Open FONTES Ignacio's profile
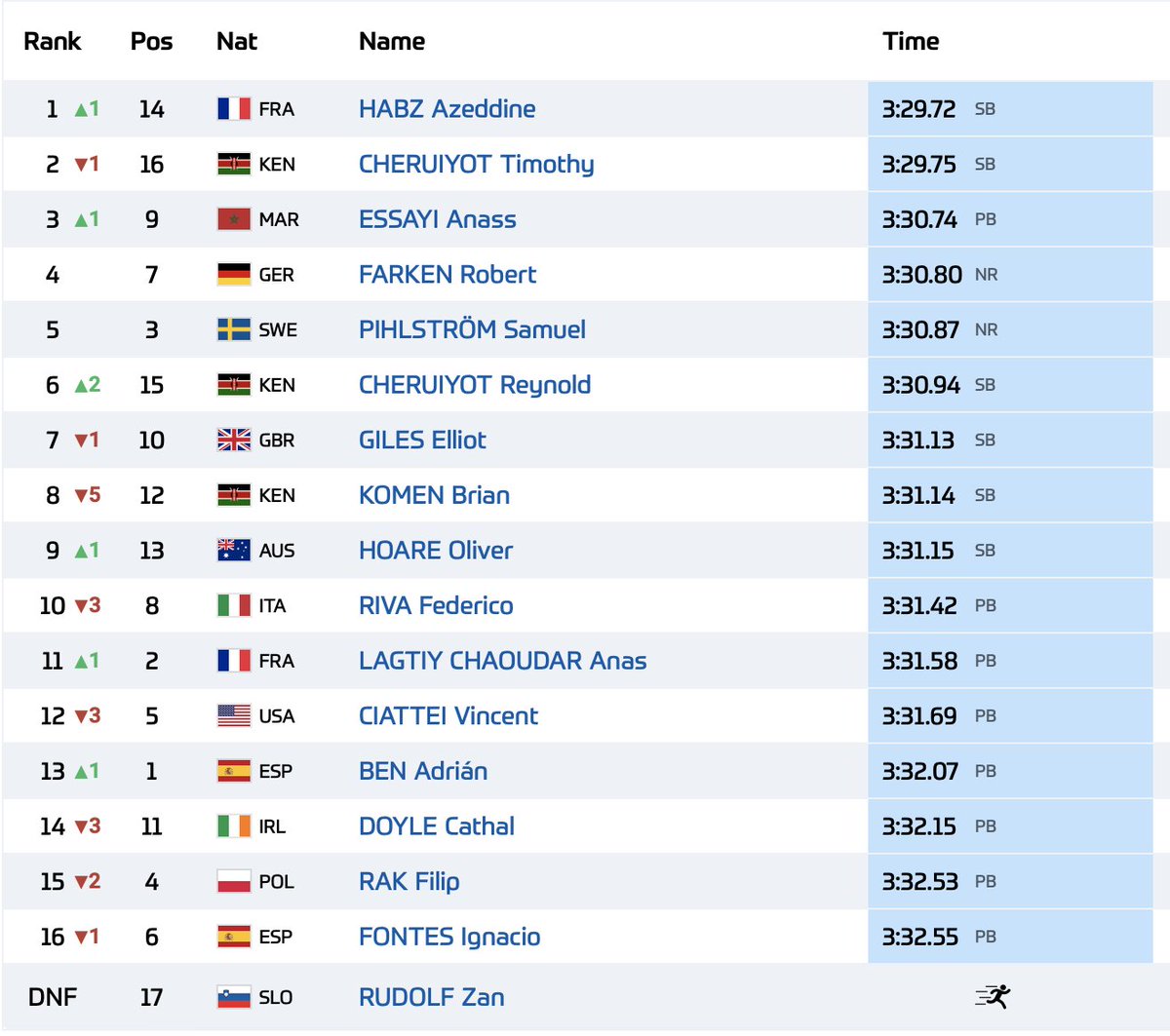1170x1036 pixels. 449,937
